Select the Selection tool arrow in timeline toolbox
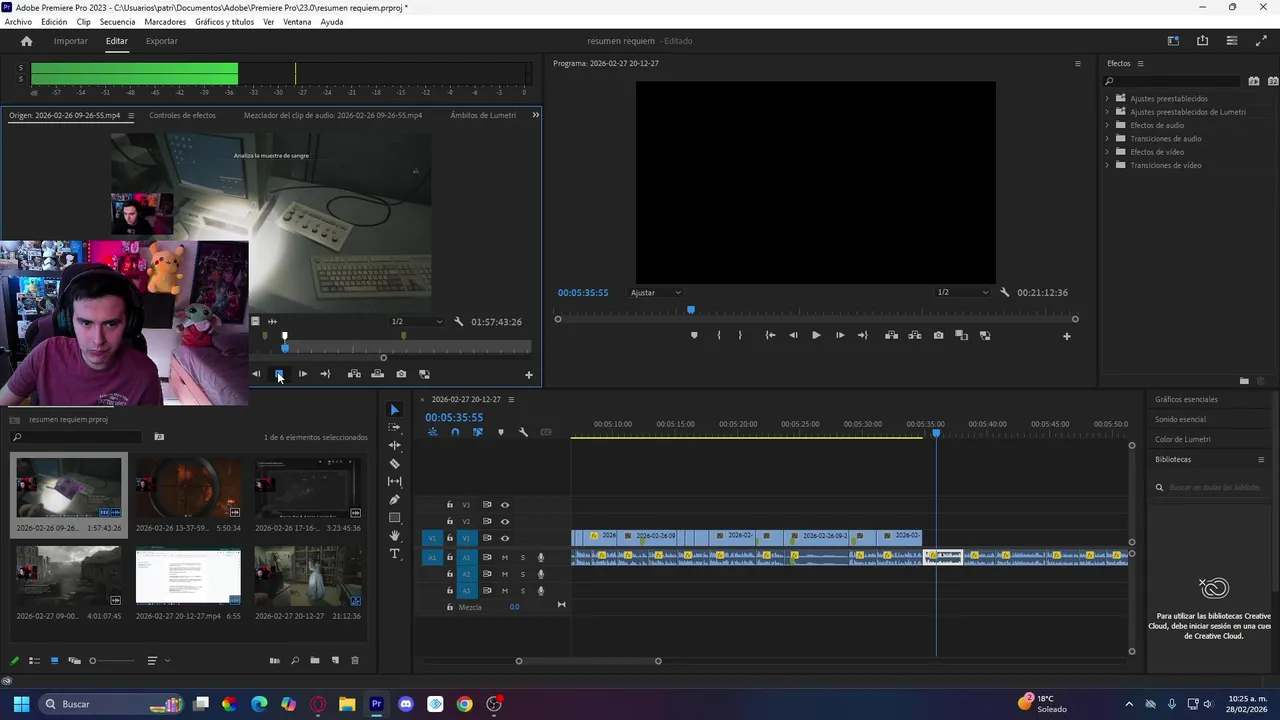The height and width of the screenshot is (720, 1280). tap(394, 410)
